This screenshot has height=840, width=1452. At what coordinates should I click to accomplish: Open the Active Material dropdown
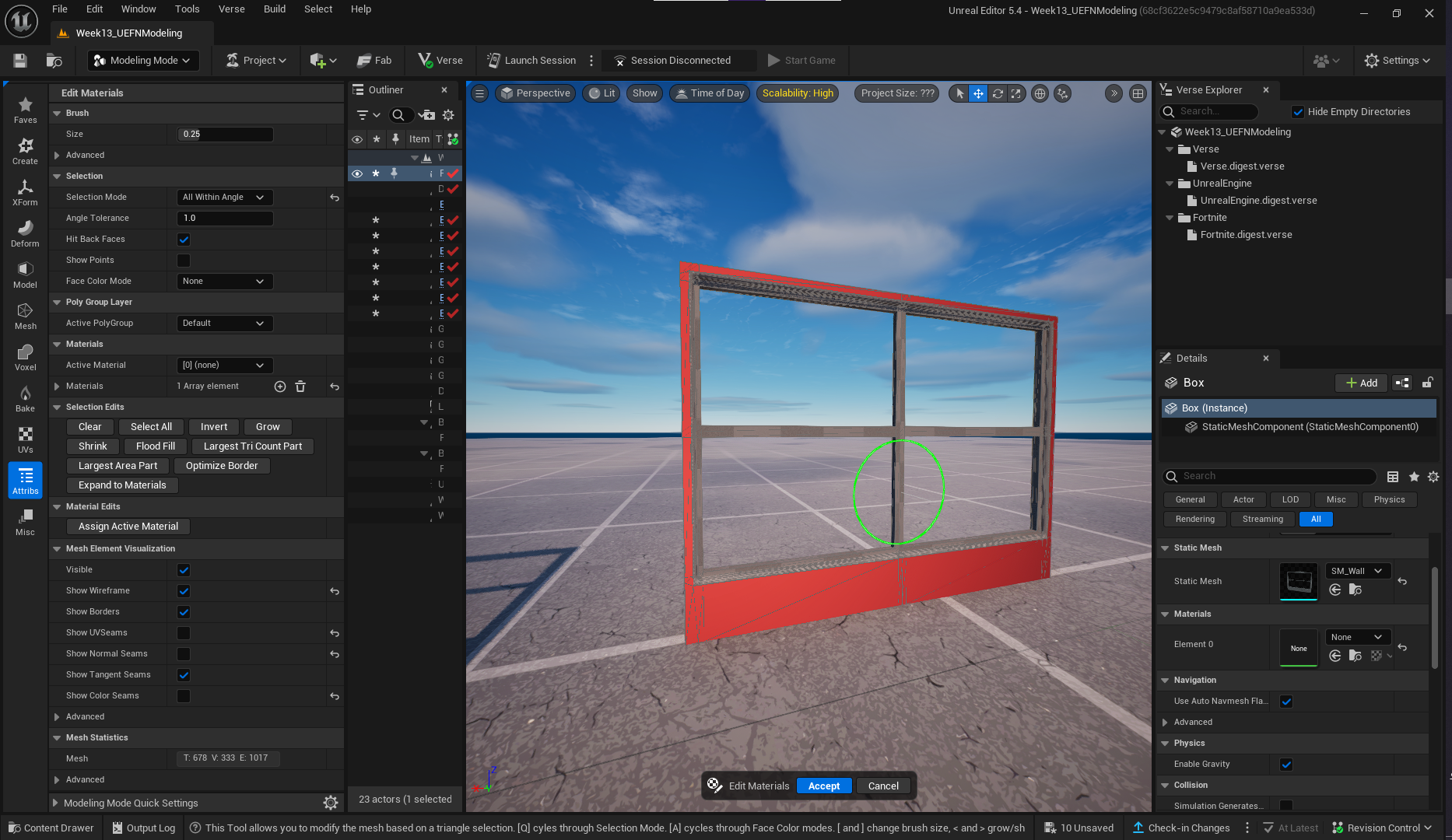pos(224,366)
